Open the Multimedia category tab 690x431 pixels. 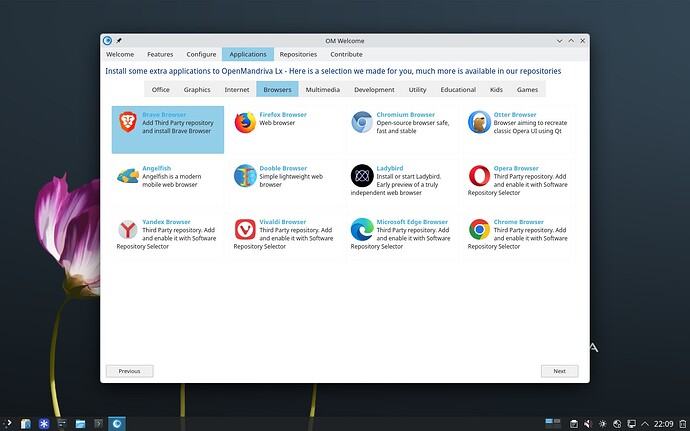[x=323, y=89]
